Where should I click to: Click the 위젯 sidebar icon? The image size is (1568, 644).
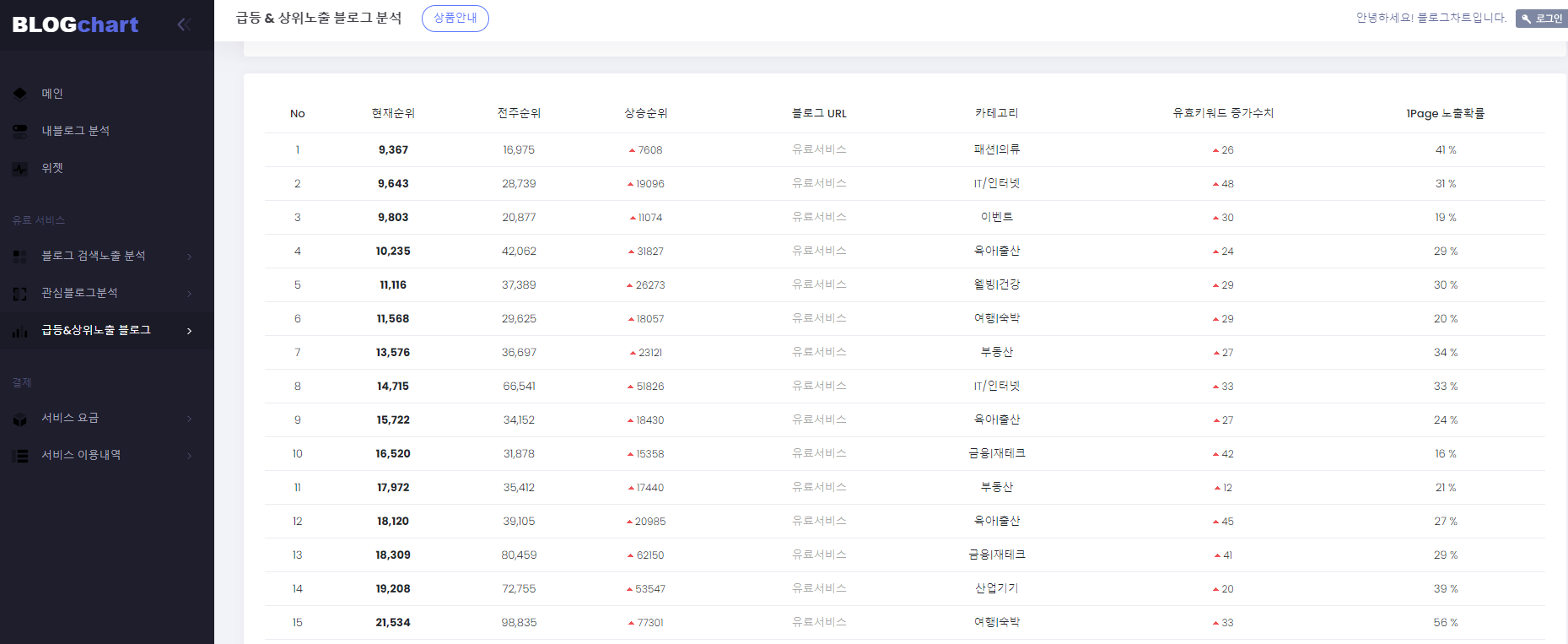tap(20, 168)
